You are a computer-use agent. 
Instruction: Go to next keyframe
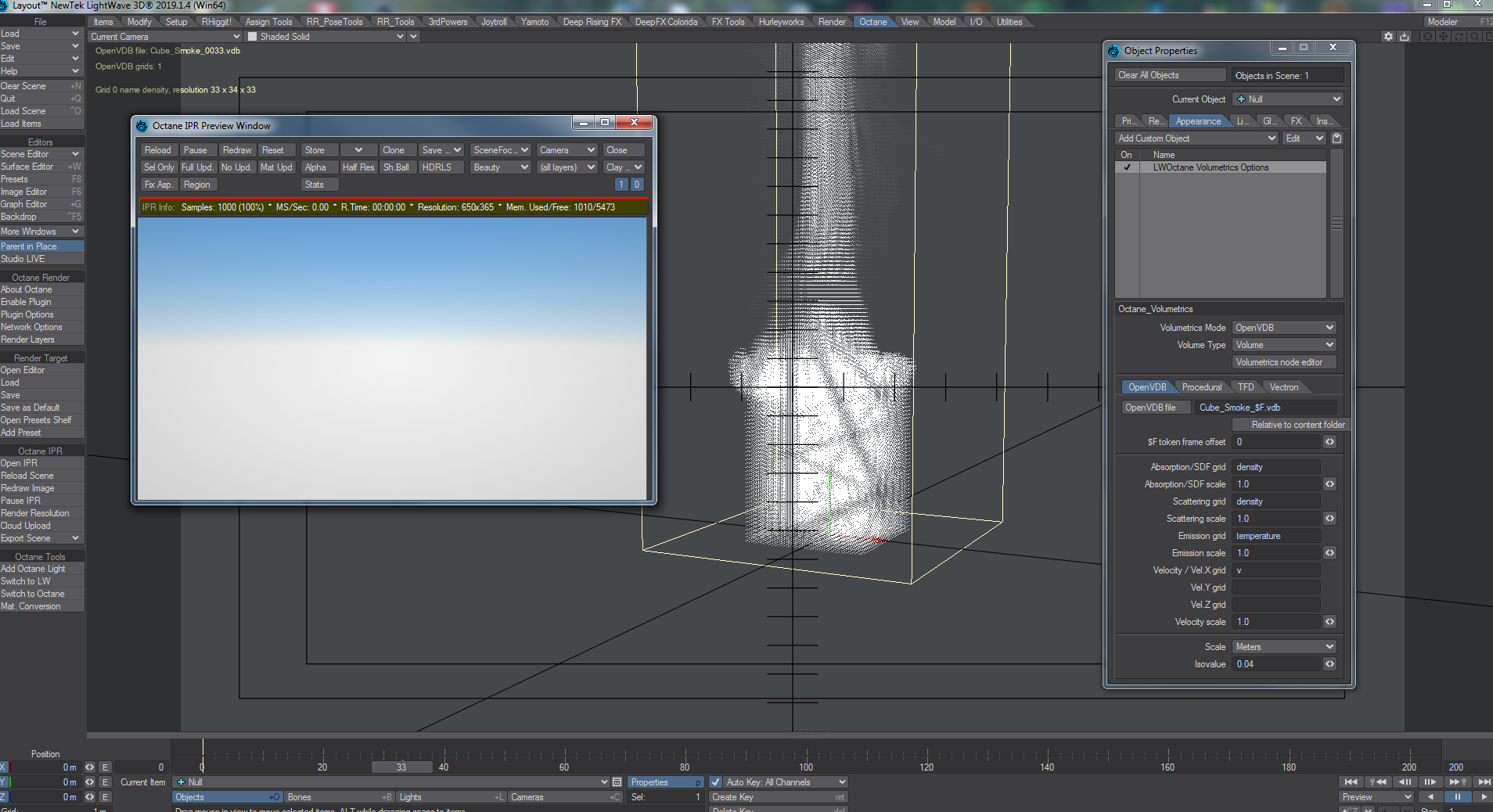[x=1457, y=782]
